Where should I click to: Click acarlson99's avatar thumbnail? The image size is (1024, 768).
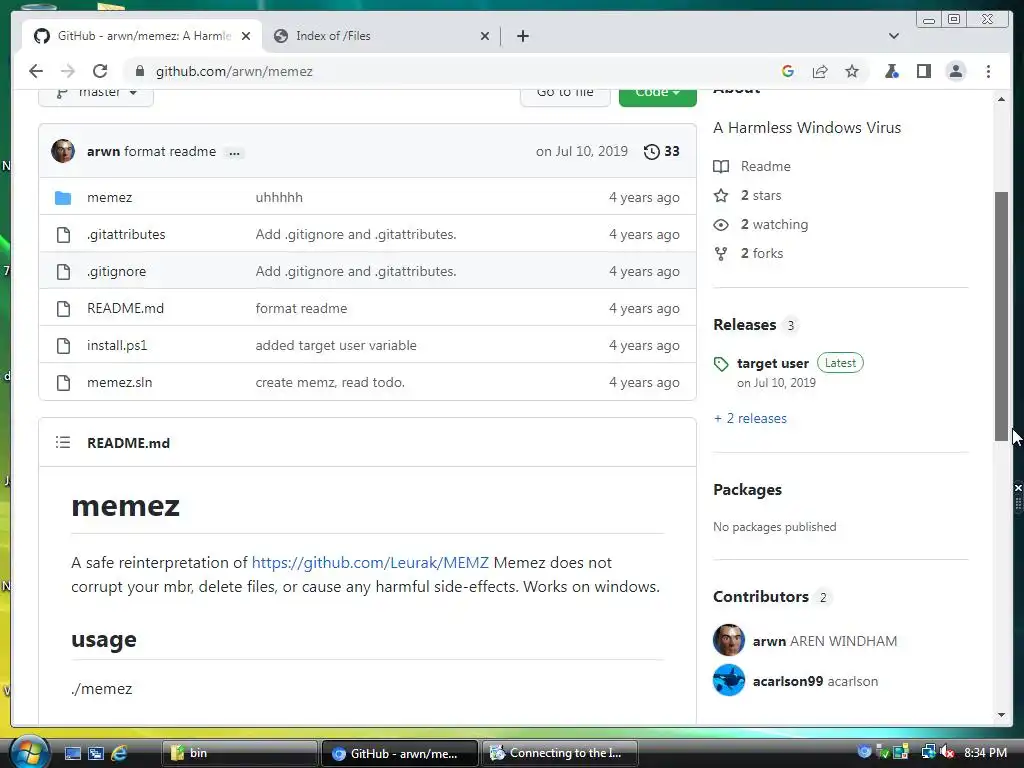coord(729,680)
